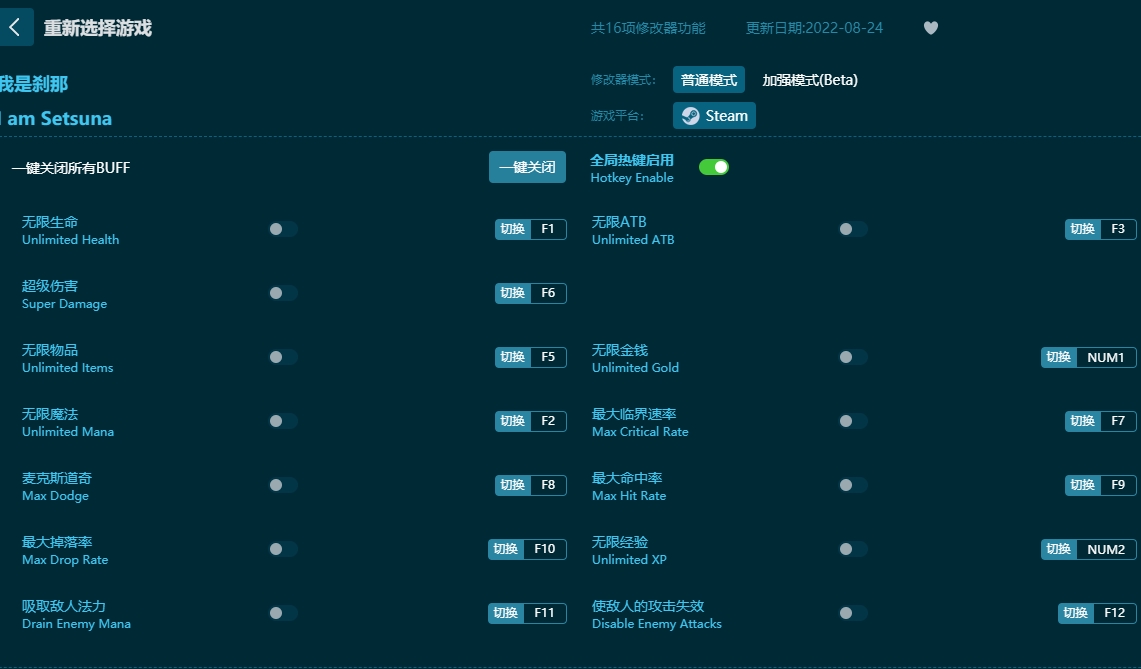Enable Max Critical Rate toggle

pyautogui.click(x=853, y=421)
